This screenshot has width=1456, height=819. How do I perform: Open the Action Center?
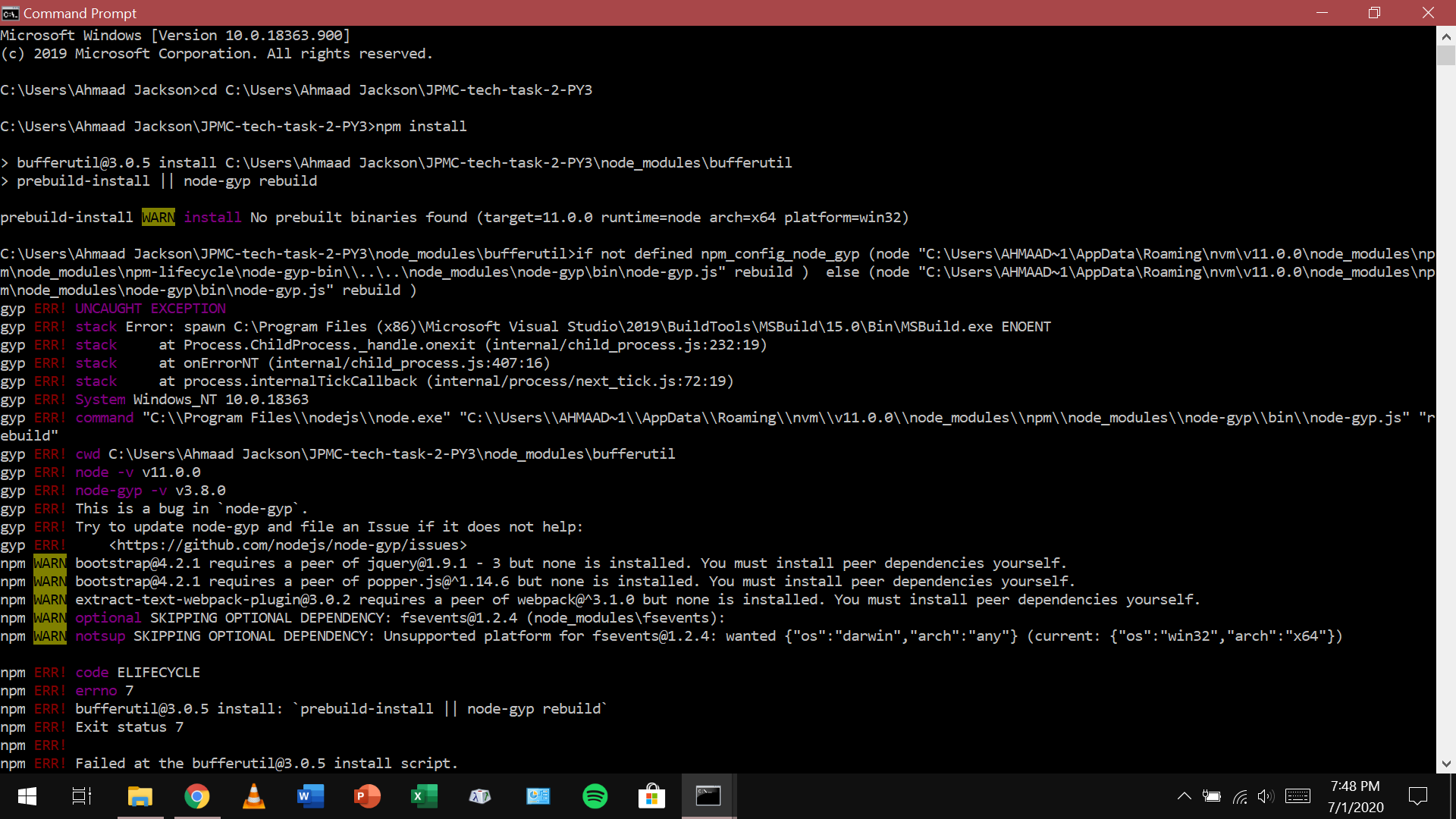[x=1418, y=796]
